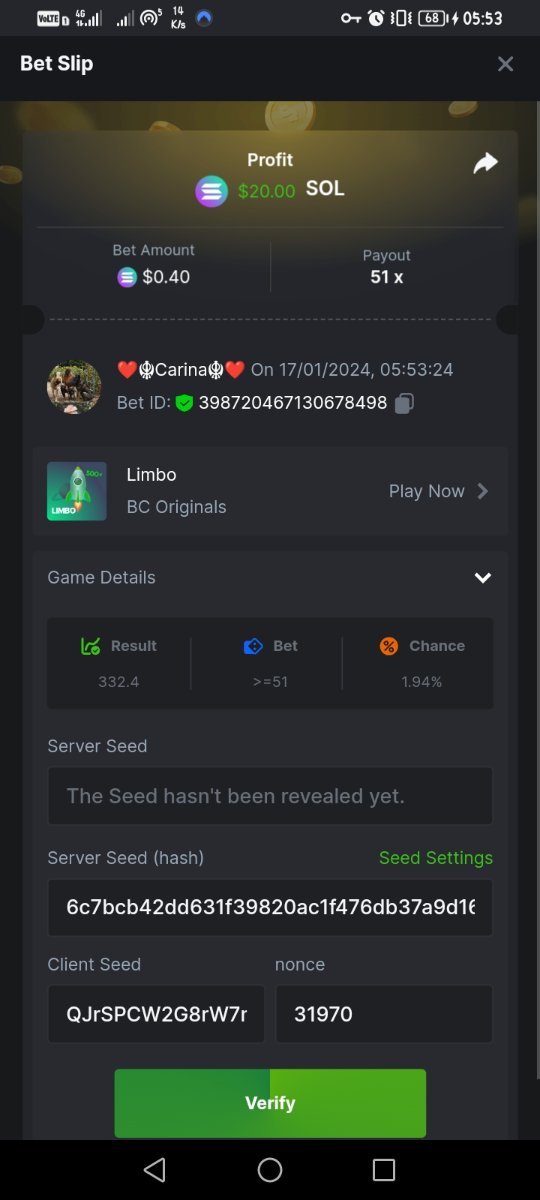Tap the unrevealed Server Seed field

pyautogui.click(x=270, y=796)
